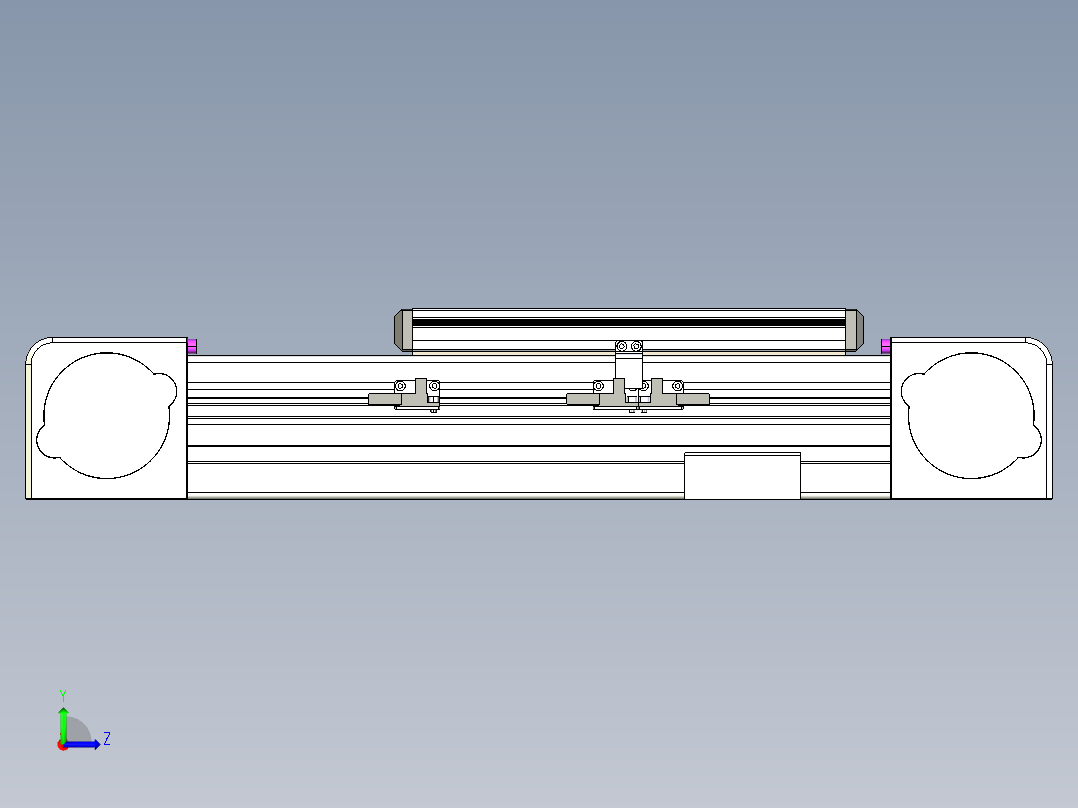This screenshot has width=1078, height=808.
Task: Click the green Y axis arrow of the triad
Action: coord(63,723)
